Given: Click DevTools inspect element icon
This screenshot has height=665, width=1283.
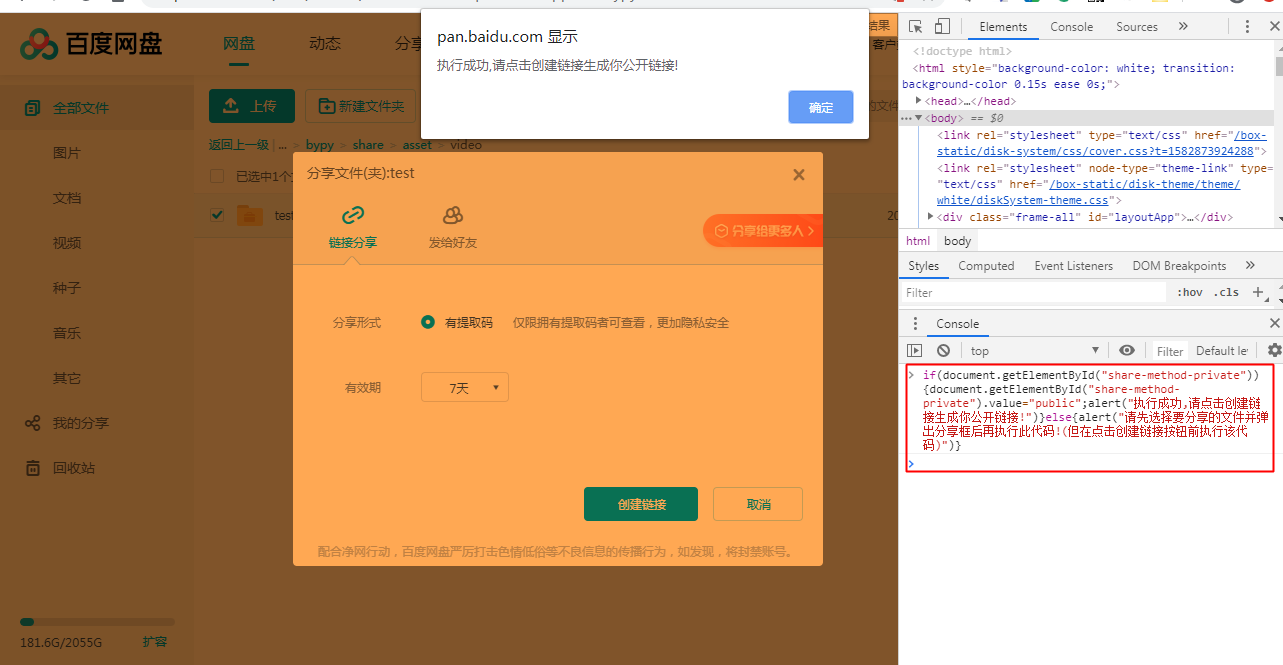Looking at the screenshot, I should coord(916,27).
